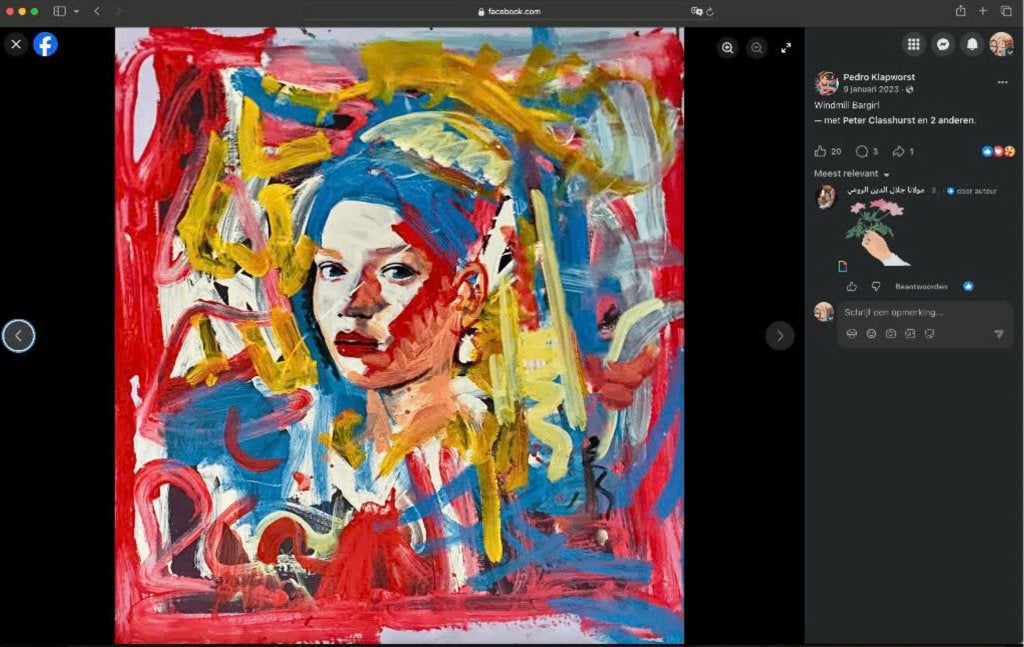Image resolution: width=1024 pixels, height=647 pixels.
Task: Open the notifications bell
Action: [x=972, y=44]
